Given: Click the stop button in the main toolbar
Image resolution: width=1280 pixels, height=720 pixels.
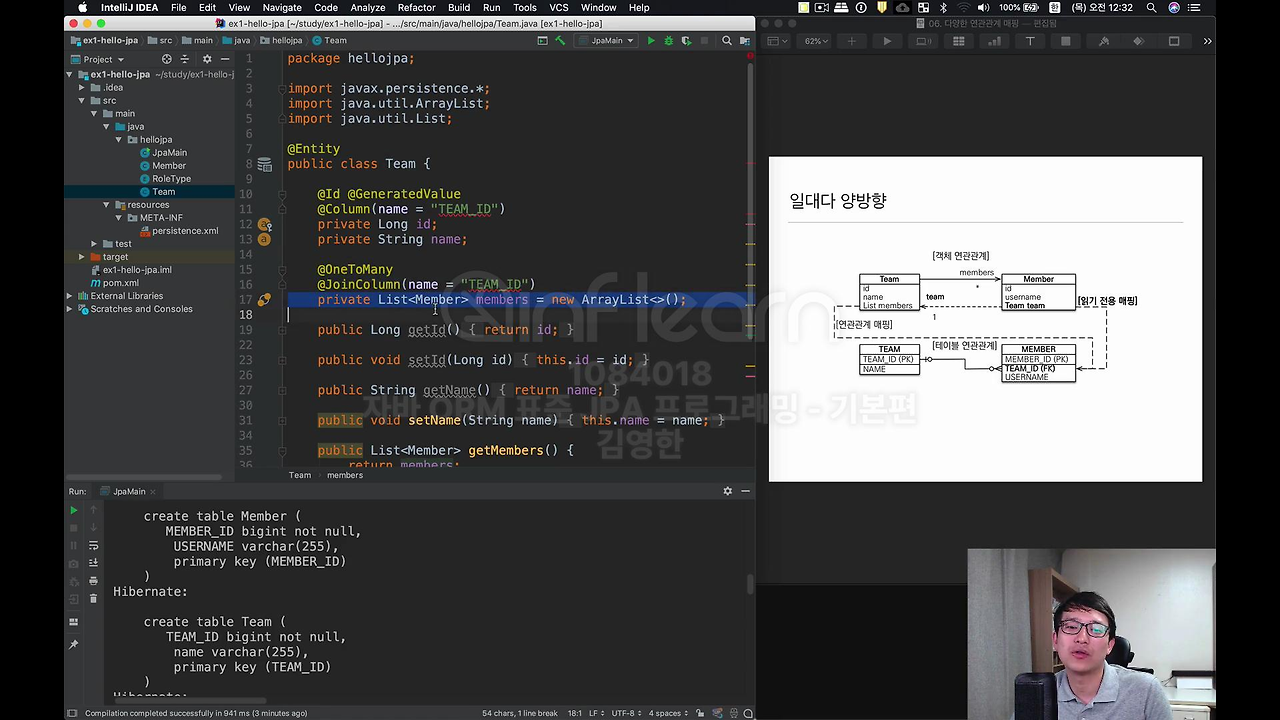Looking at the screenshot, I should coord(704,41).
